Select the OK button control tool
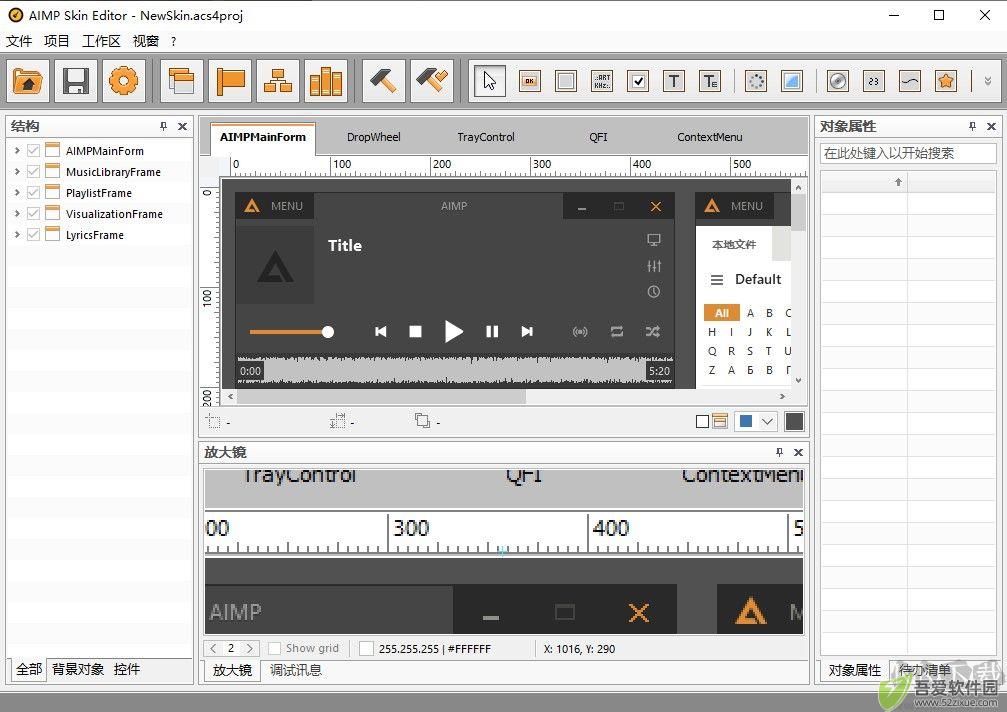Screen dimensions: 1007x712 (x=530, y=81)
